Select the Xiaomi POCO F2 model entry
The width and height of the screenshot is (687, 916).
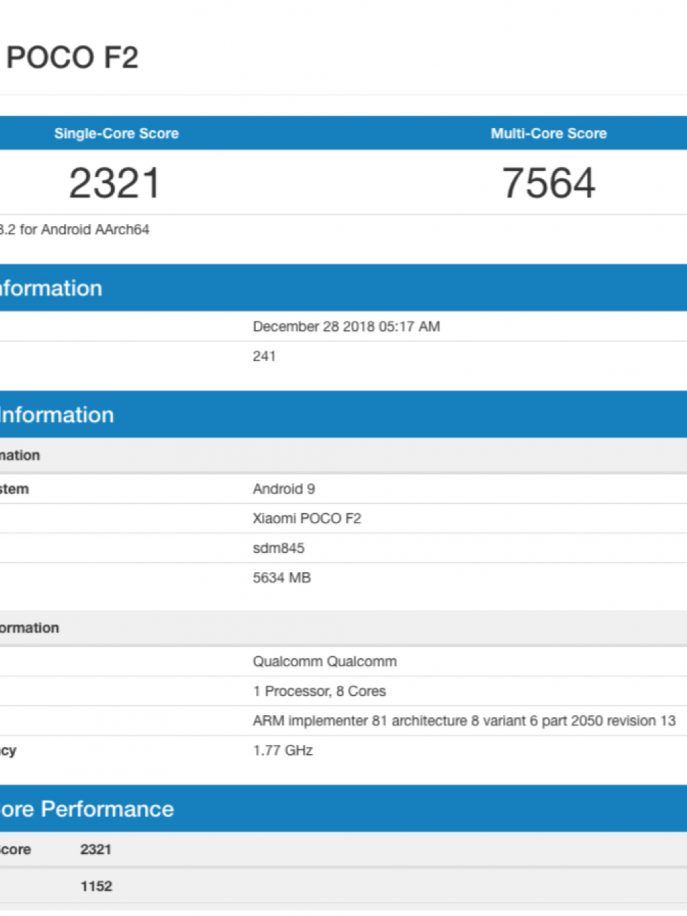(307, 518)
